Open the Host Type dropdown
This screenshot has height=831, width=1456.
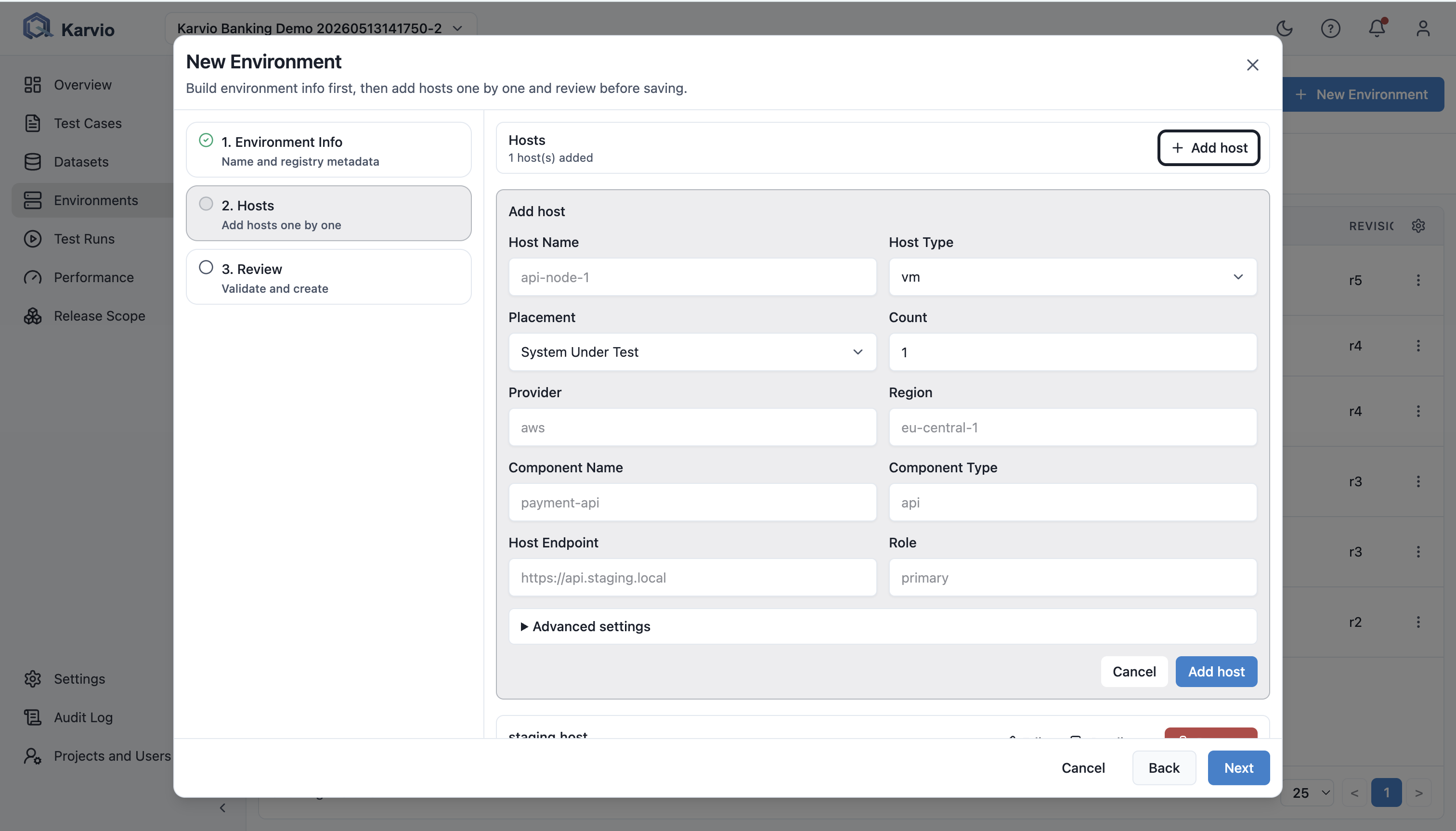point(1072,277)
